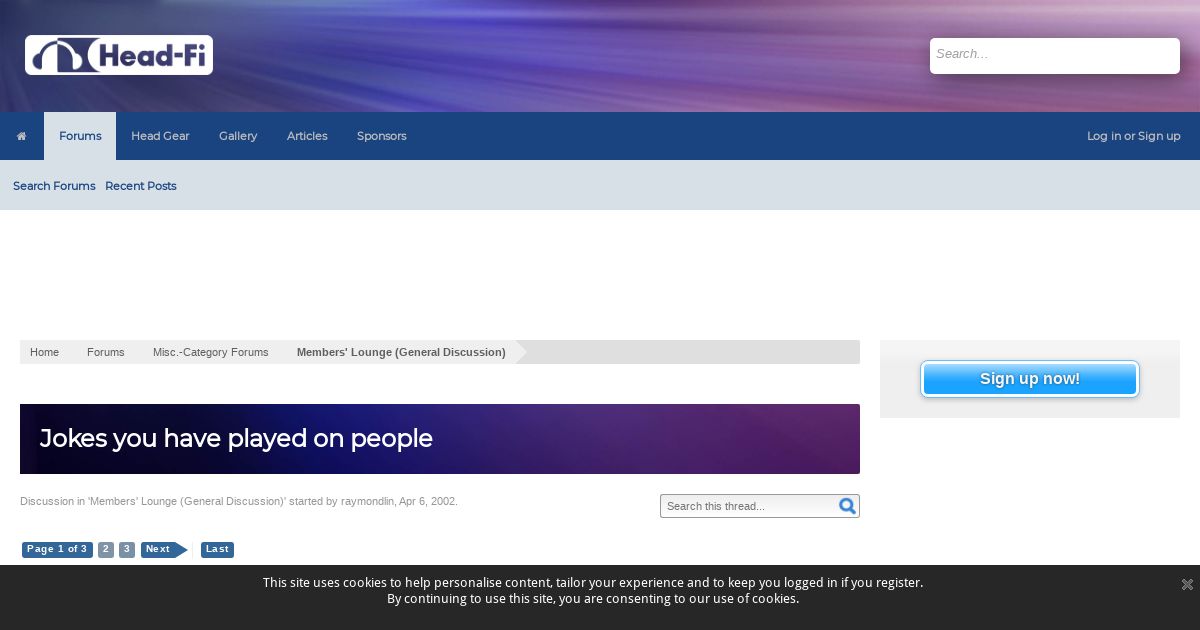Select the Sponsors tab

point(382,136)
